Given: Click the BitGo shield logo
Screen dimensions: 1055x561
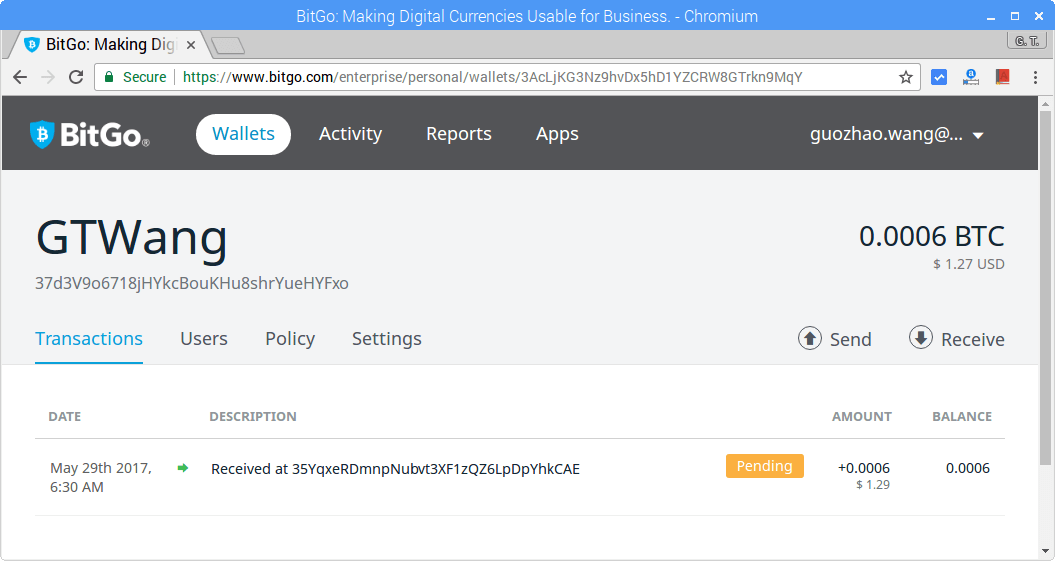Looking at the screenshot, I should (x=41, y=134).
